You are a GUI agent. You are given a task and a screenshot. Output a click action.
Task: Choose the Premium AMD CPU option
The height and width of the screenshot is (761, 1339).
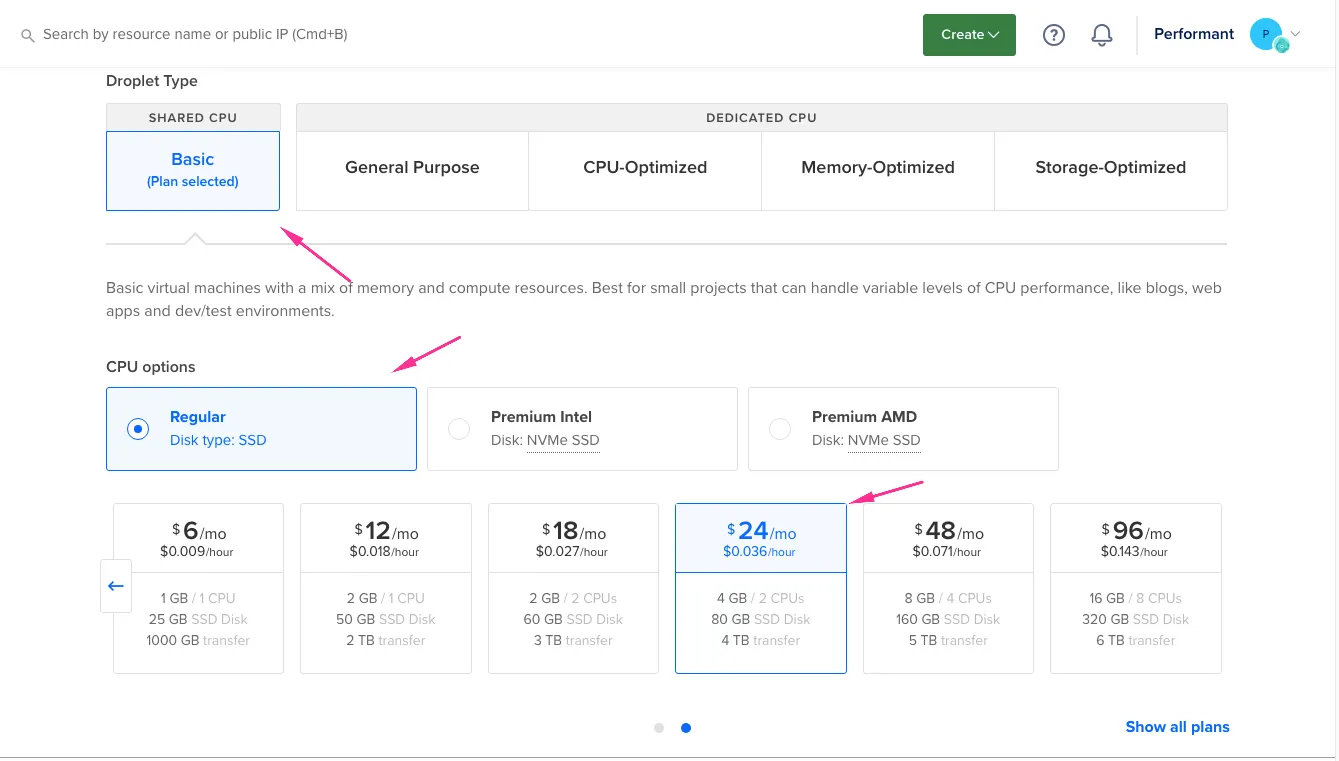point(903,429)
